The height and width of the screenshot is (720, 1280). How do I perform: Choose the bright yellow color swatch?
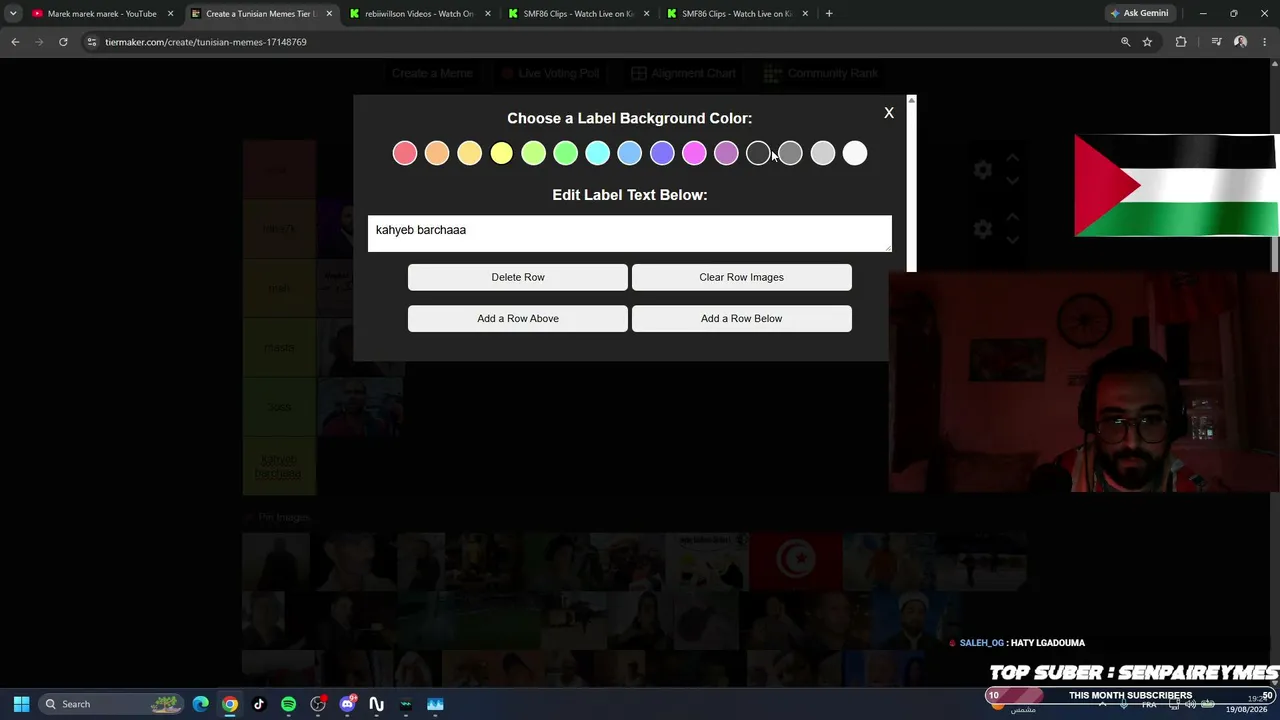pos(501,153)
